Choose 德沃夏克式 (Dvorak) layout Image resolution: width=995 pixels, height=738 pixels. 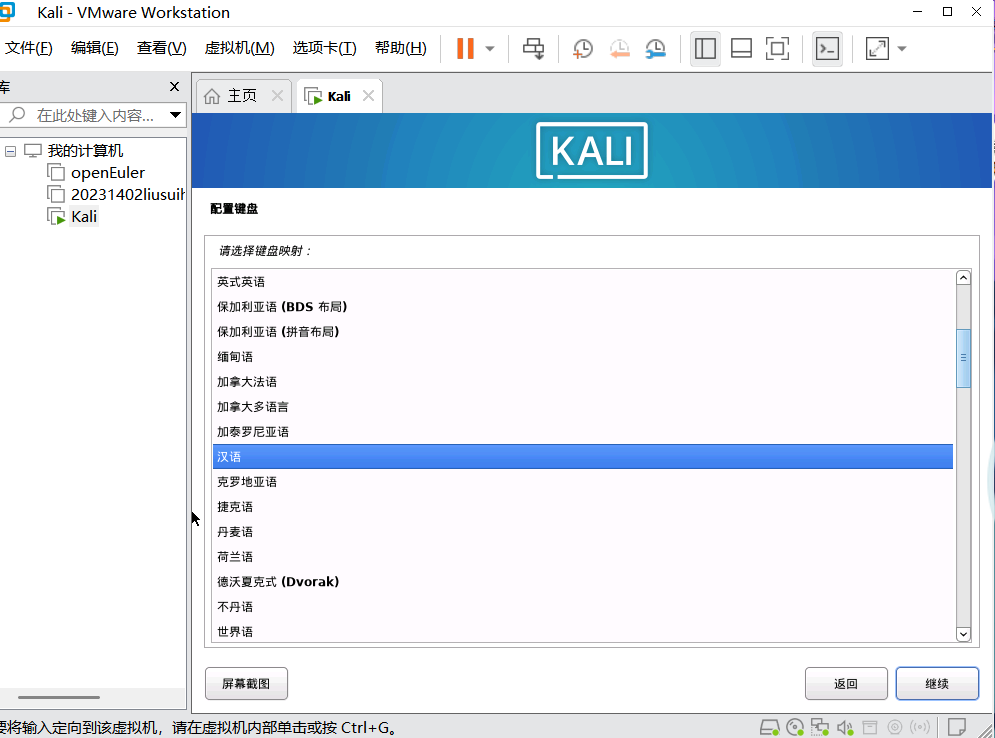click(583, 582)
